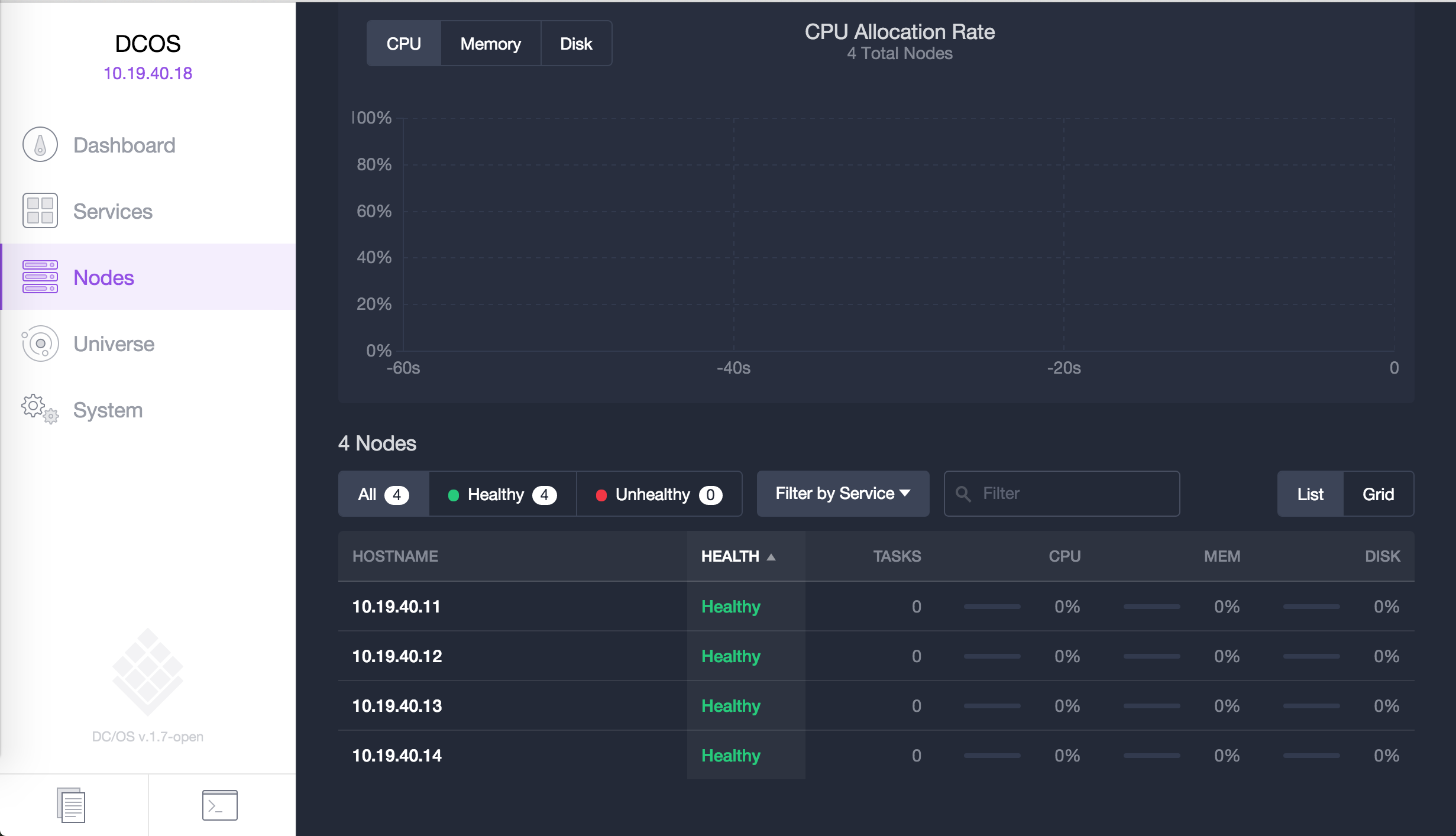Viewport: 1456px width, 836px height.
Task: Click CPU usage bar for node 10.19.40.11
Action: pos(992,607)
